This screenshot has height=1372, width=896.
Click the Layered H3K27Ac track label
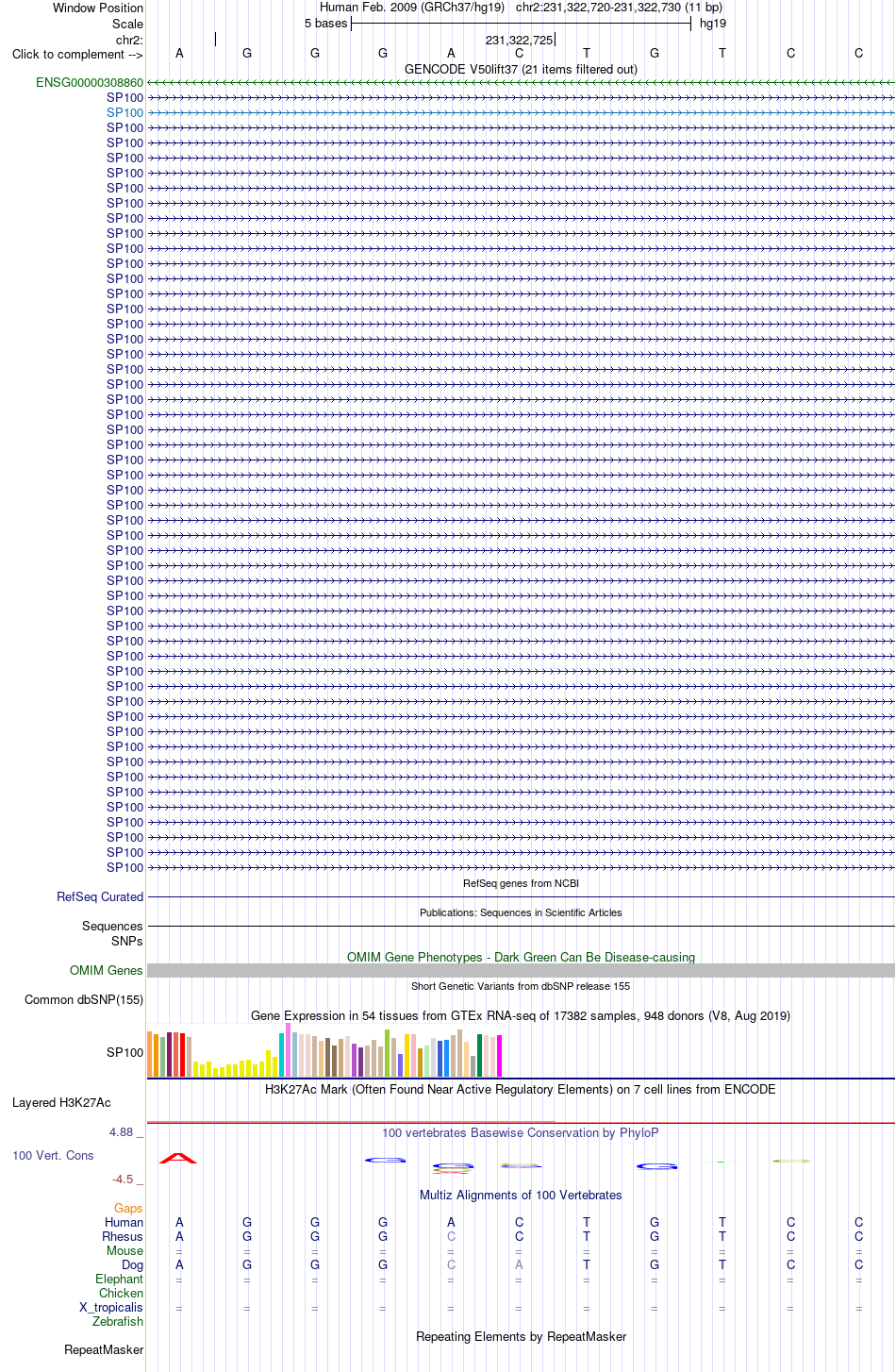click(61, 1102)
